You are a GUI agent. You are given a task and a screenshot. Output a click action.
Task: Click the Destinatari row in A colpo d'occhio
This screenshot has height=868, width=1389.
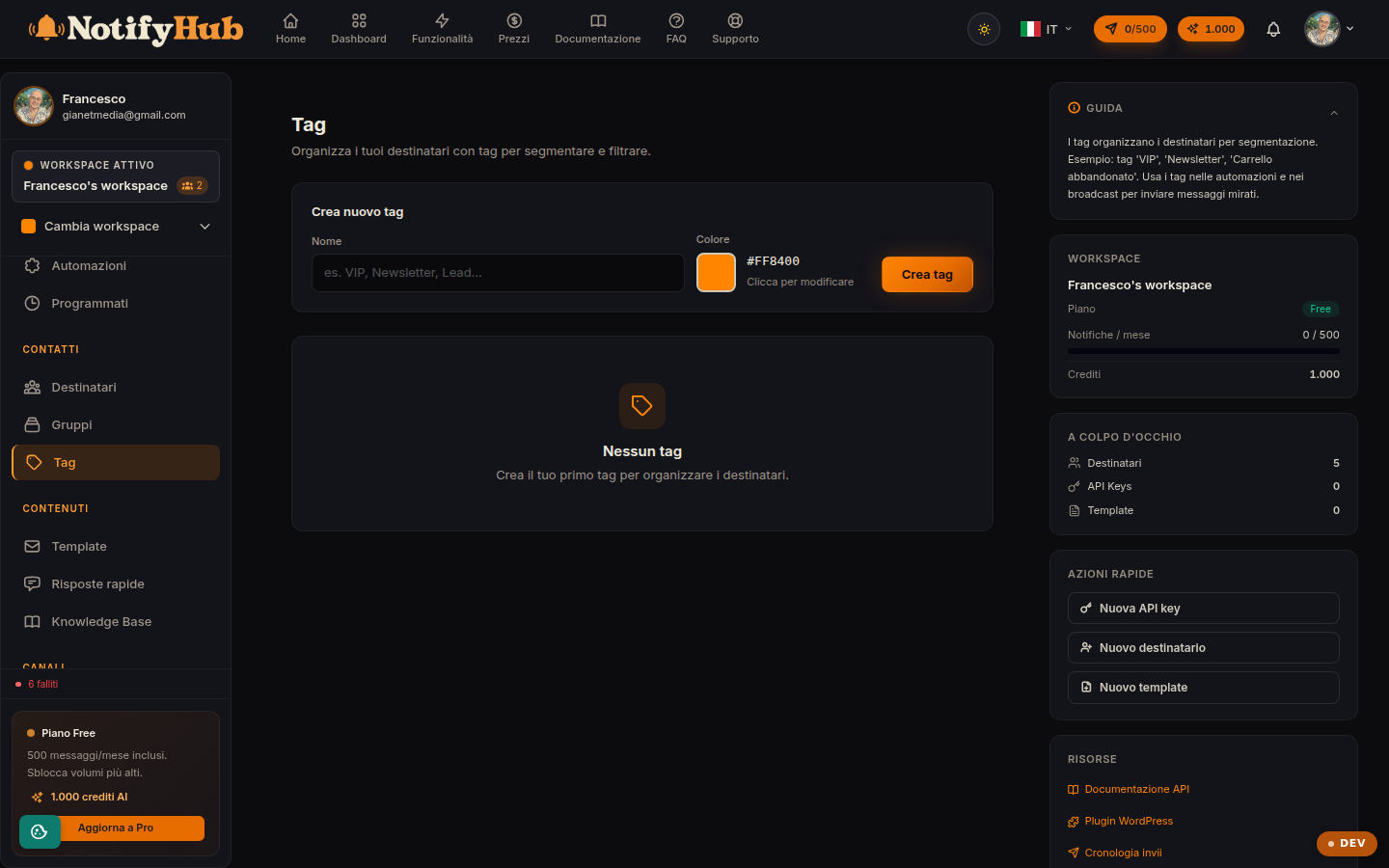(x=1204, y=463)
